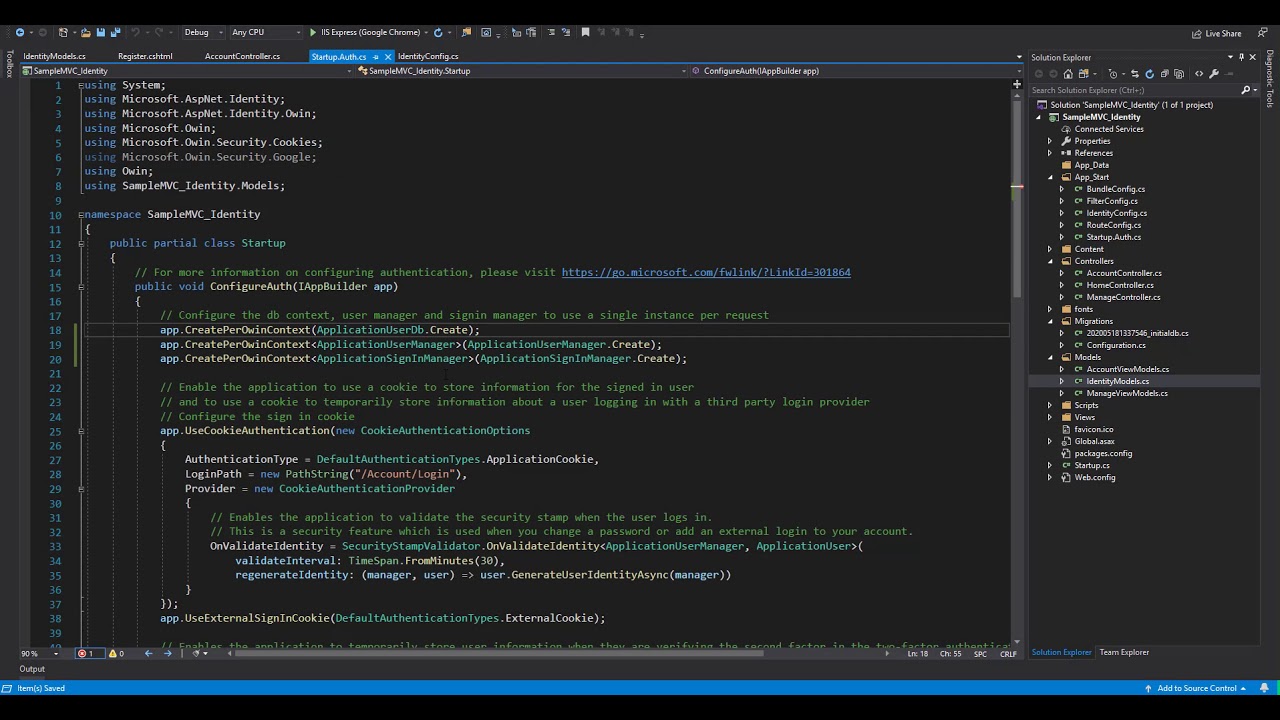Collapse the Migrations folder

coord(1050,321)
